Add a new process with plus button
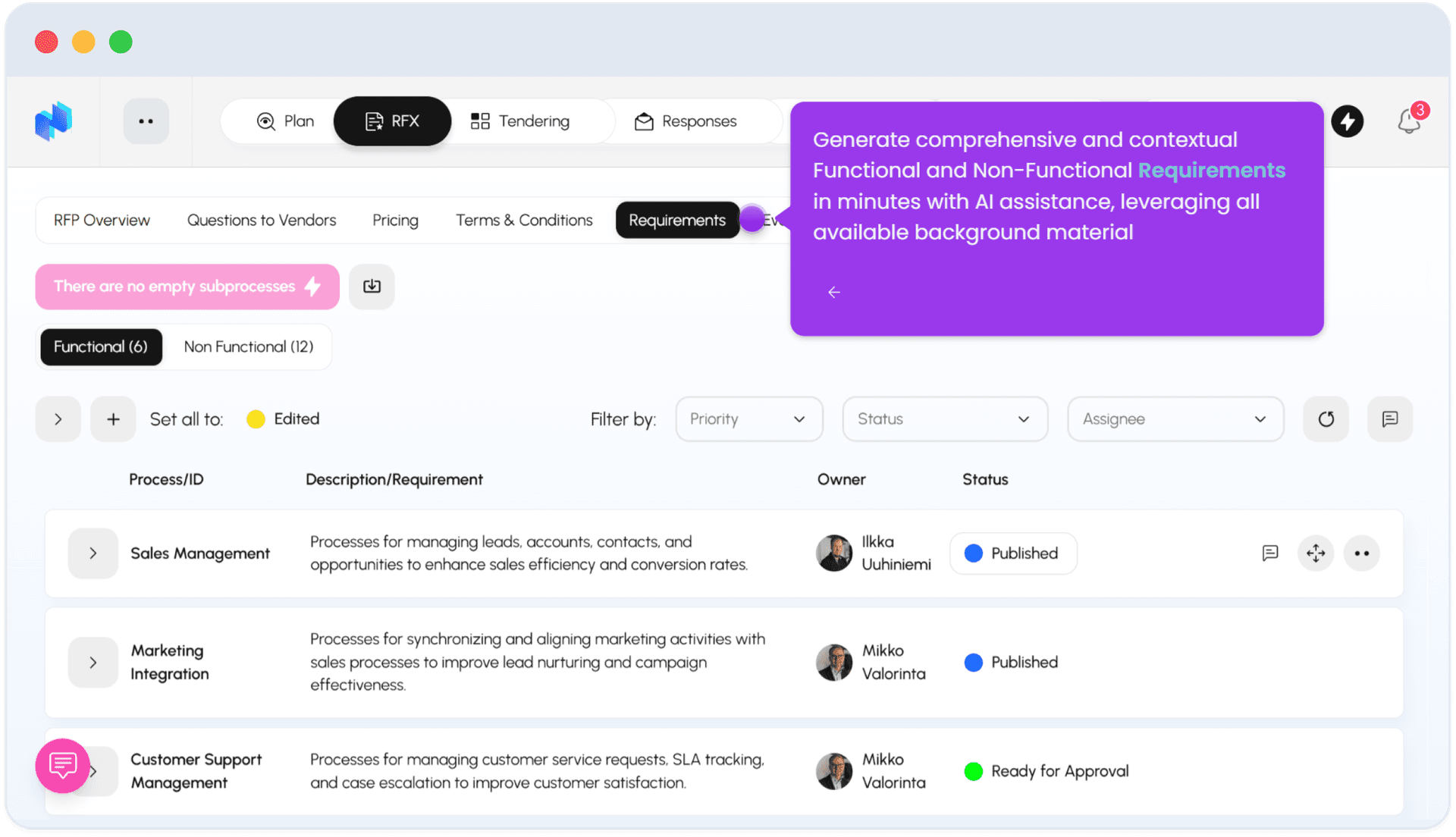The height and width of the screenshot is (837, 1456). 113,419
